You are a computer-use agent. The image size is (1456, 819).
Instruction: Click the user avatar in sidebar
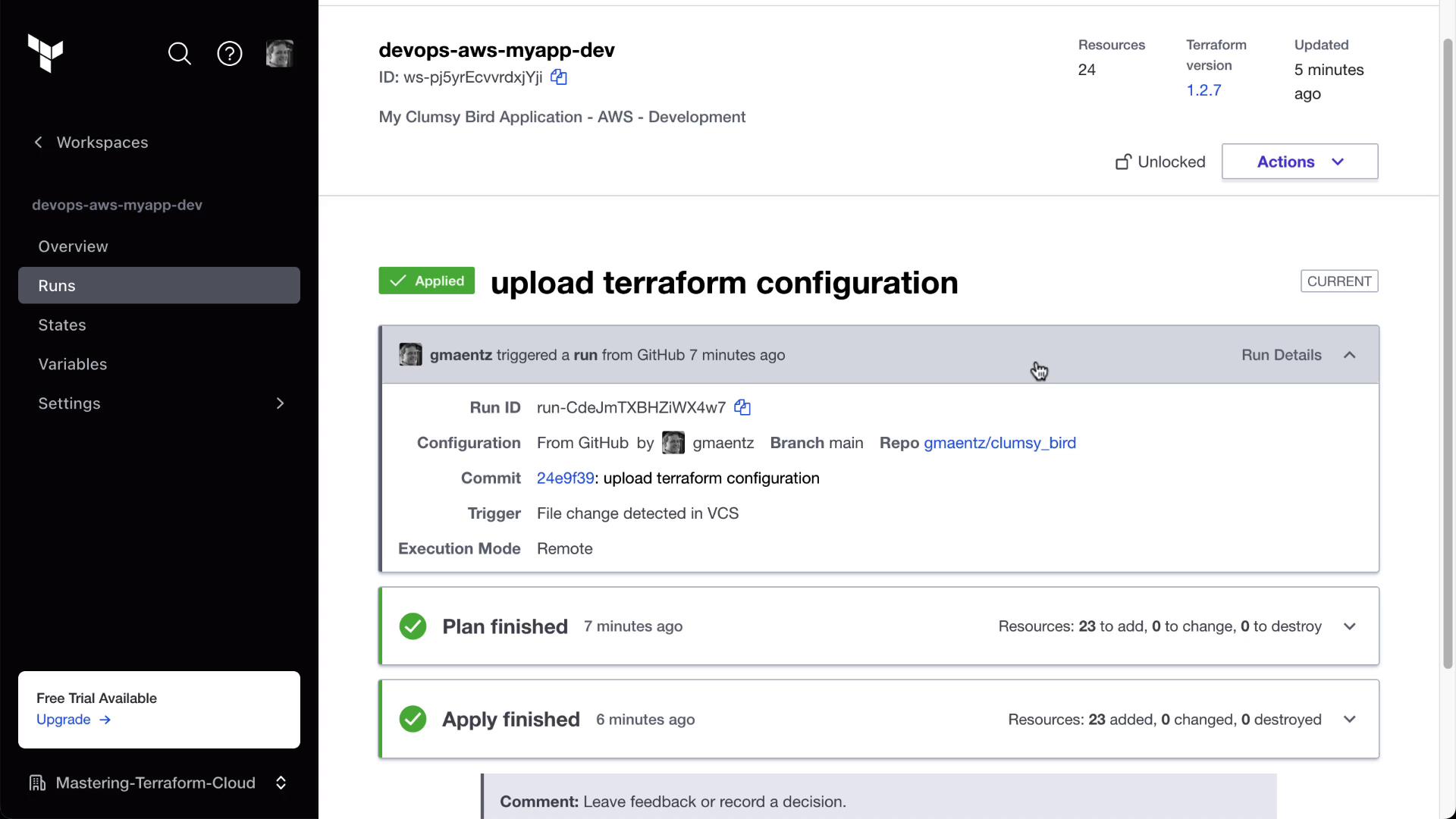279,54
